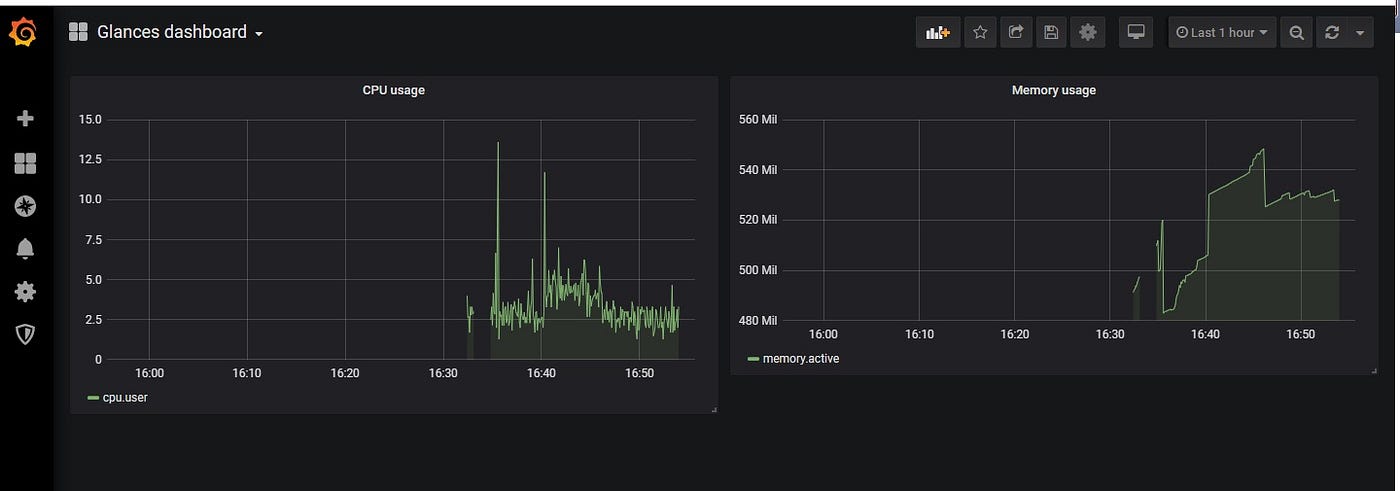Click the 16:10 label on Memory usage axis

coord(919,334)
